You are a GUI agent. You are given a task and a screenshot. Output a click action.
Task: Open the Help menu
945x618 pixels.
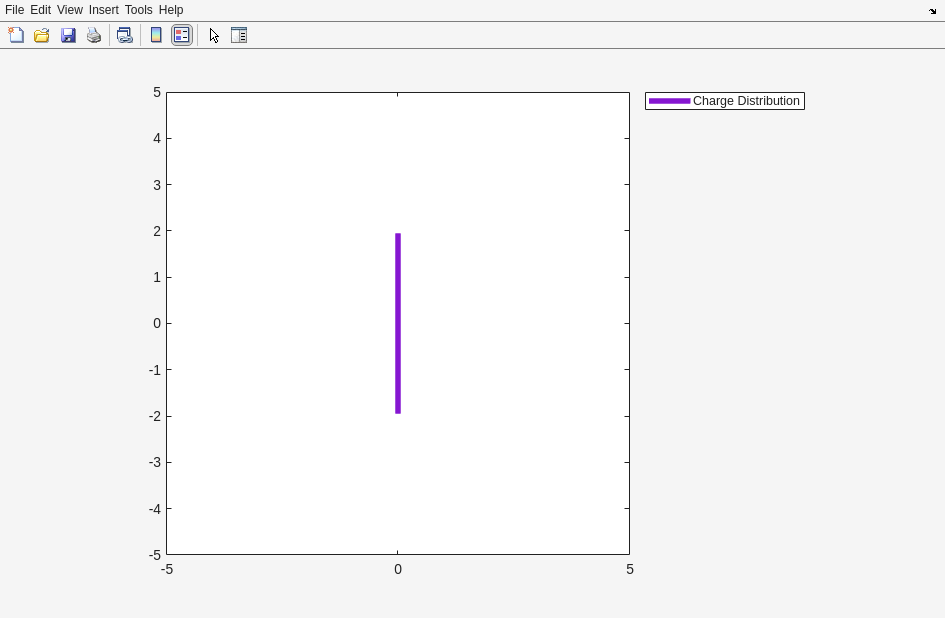point(171,10)
